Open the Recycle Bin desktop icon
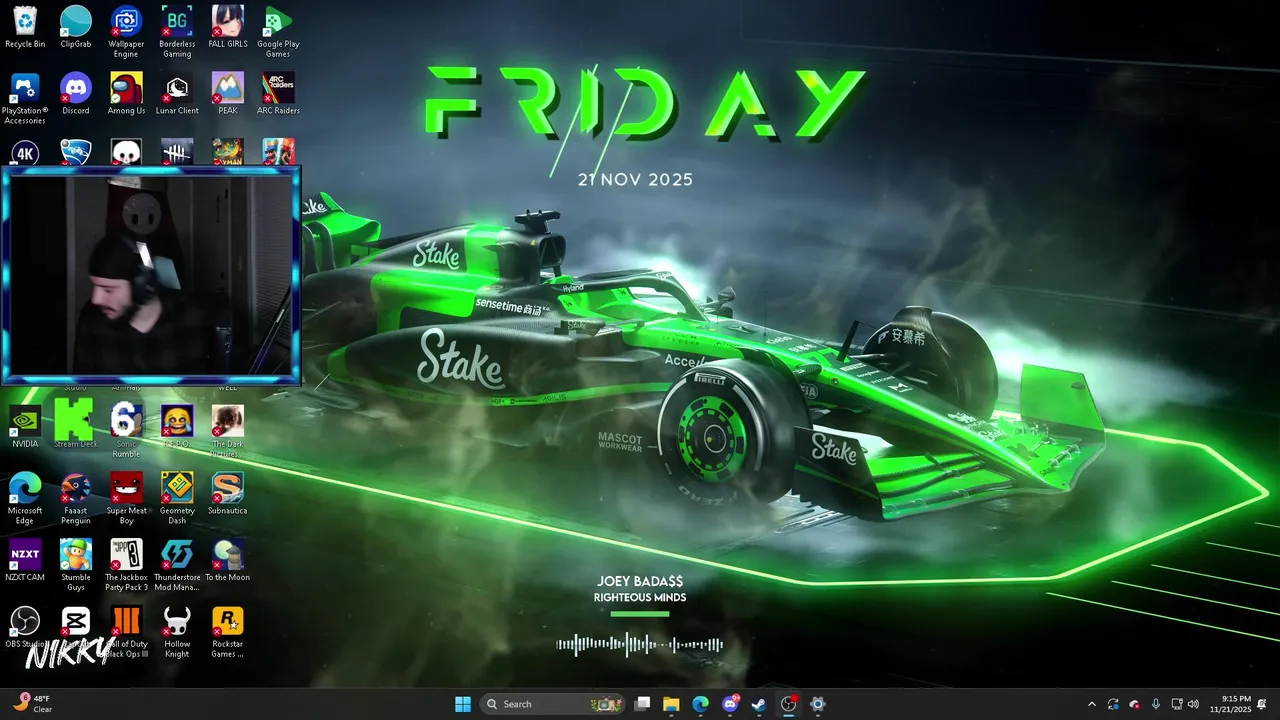Viewport: 1280px width, 720px height. pyautogui.click(x=25, y=28)
